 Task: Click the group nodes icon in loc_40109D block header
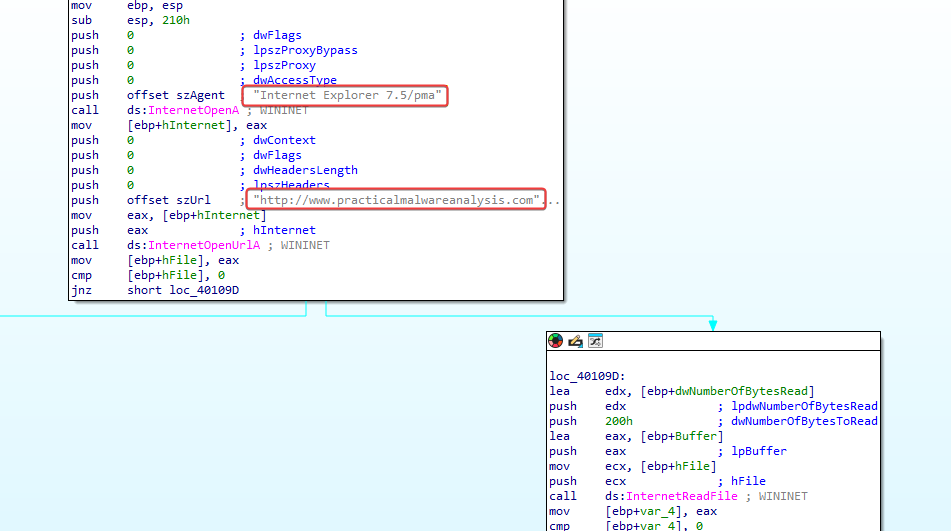(596, 341)
